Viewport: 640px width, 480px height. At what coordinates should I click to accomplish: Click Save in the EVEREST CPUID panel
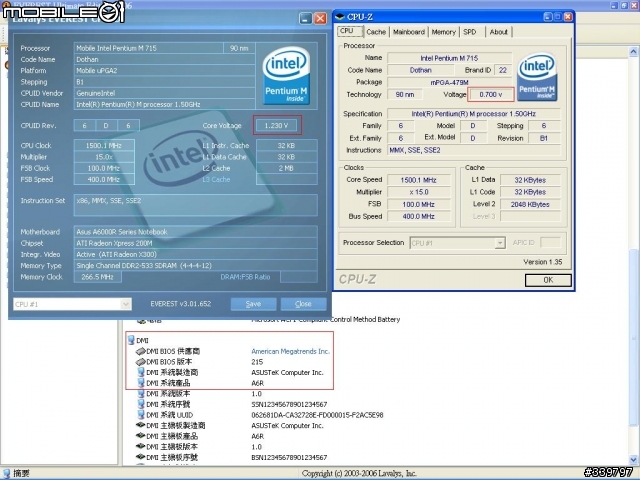point(253,304)
